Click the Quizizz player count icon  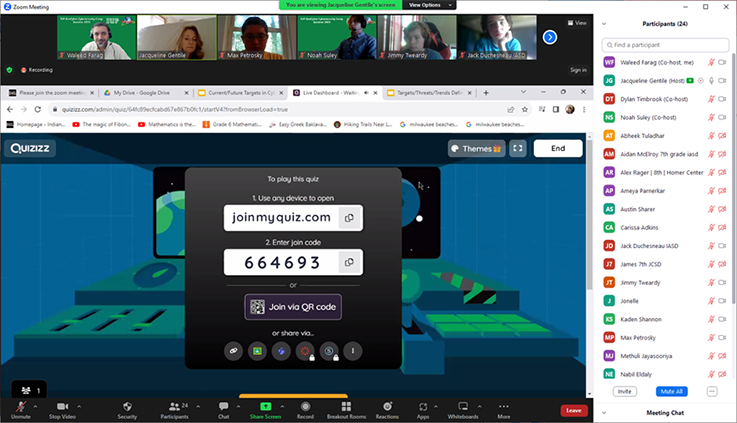point(26,390)
